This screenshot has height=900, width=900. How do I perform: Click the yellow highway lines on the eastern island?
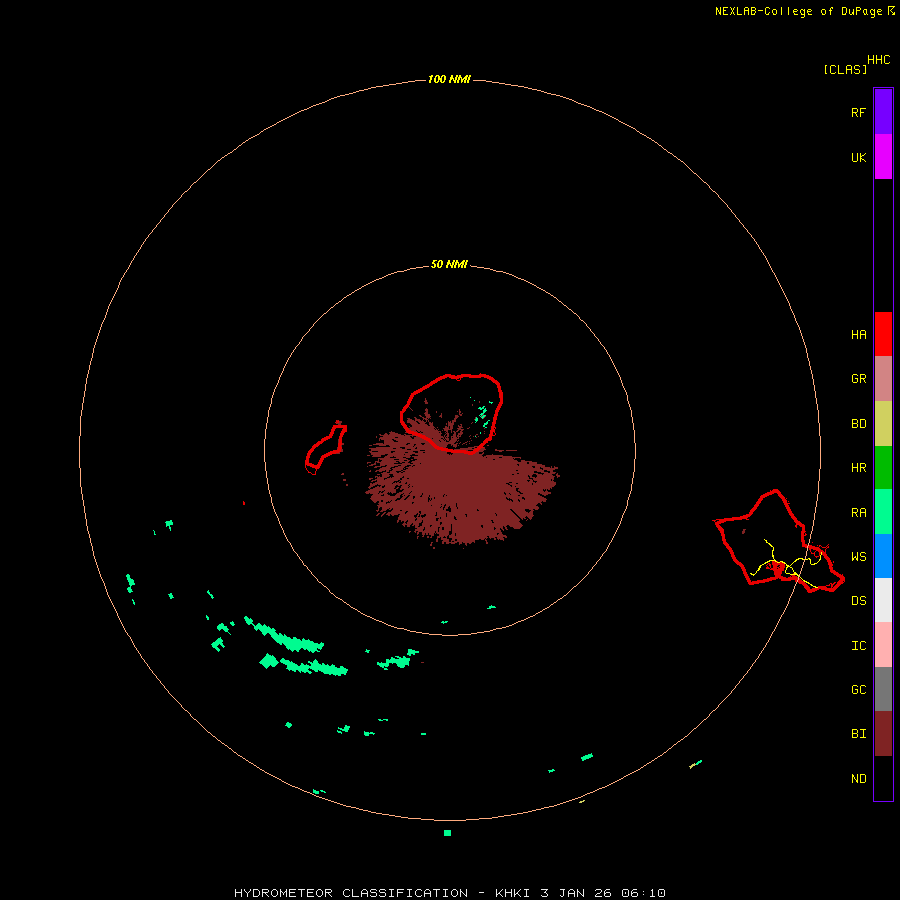788,564
